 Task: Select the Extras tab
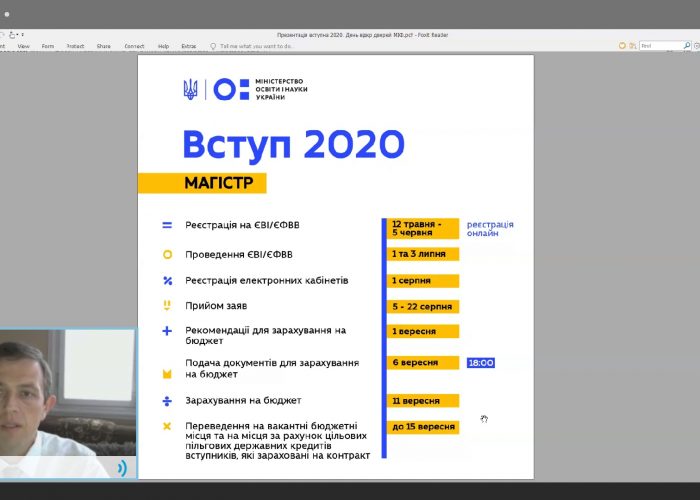[188, 46]
